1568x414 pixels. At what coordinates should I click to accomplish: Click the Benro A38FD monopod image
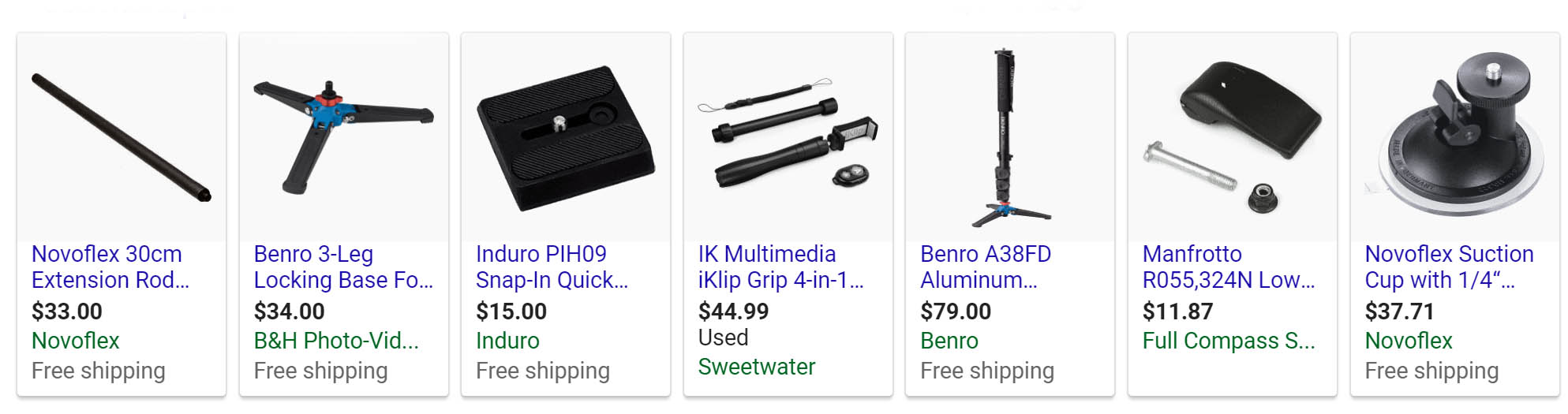1010,137
